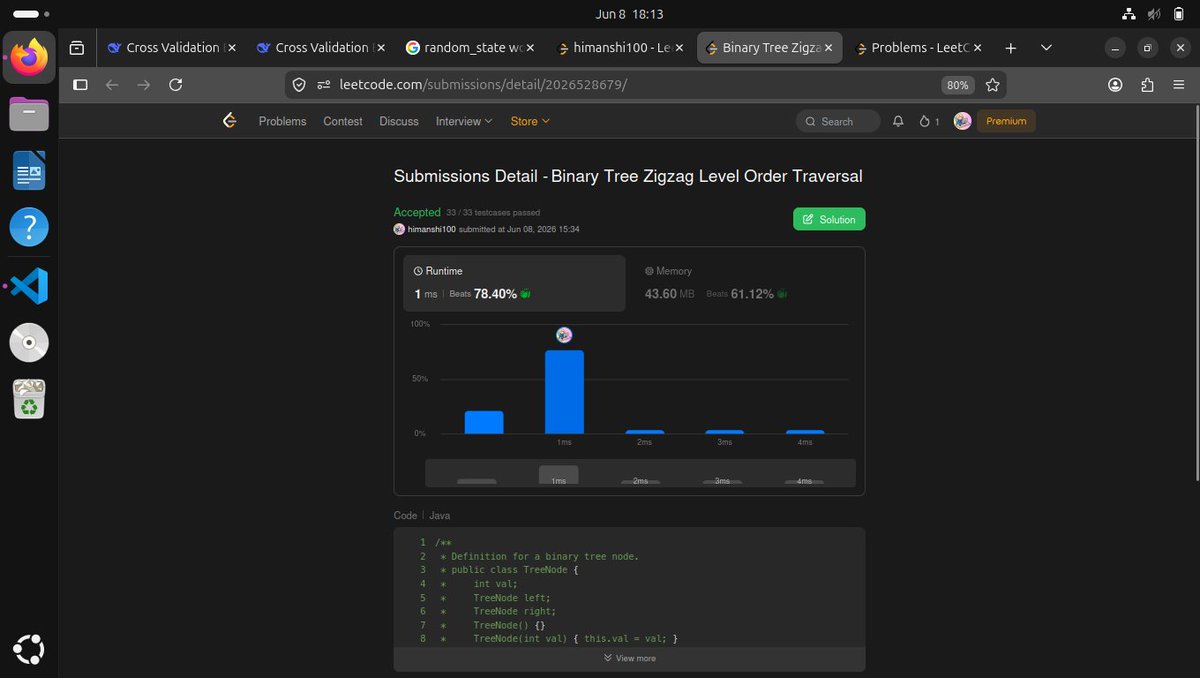Open the Firefox extensions puzzle icon

[1147, 85]
